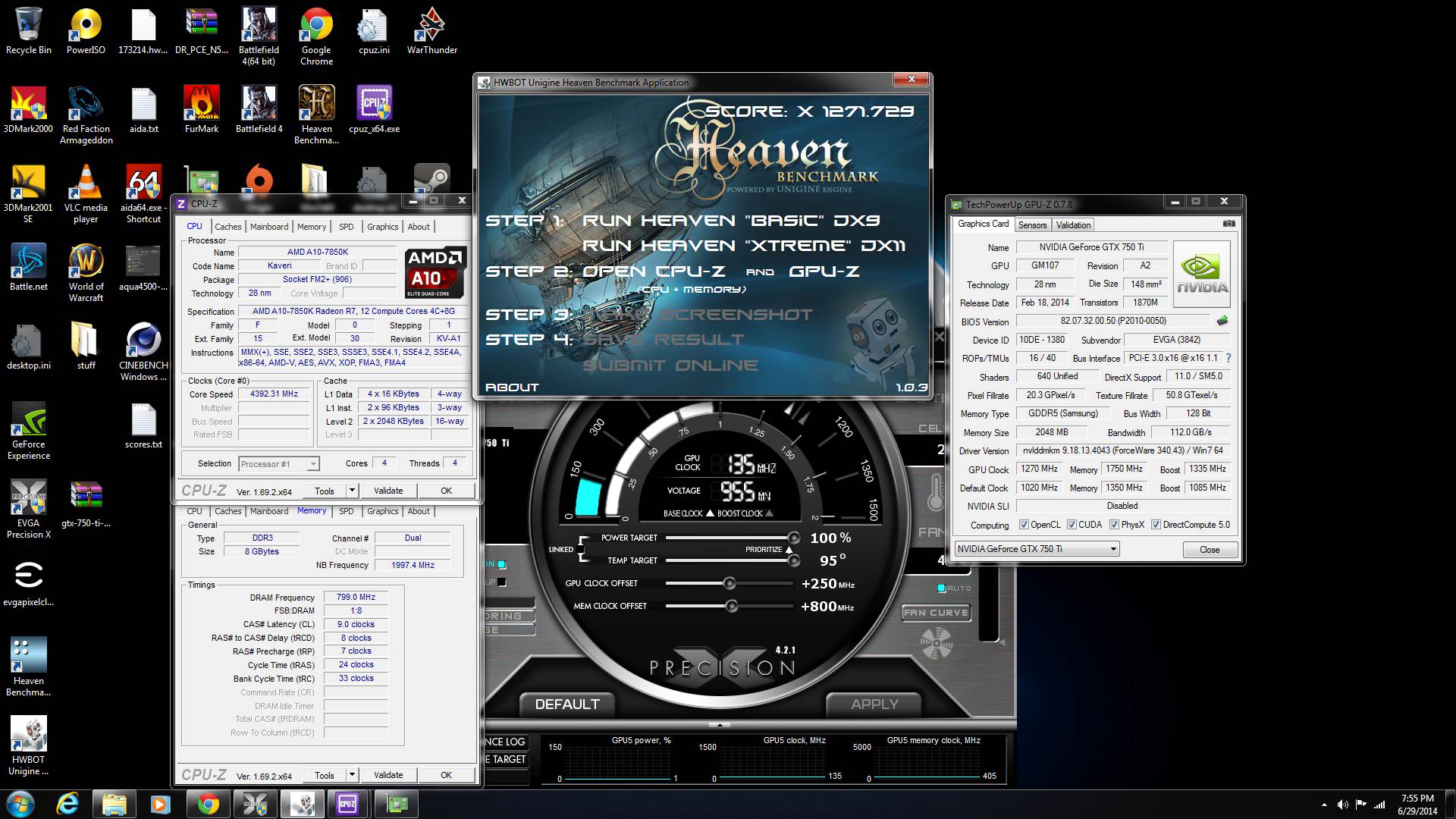Toggle the AUTO fan checkbox in Precision X

941,588
